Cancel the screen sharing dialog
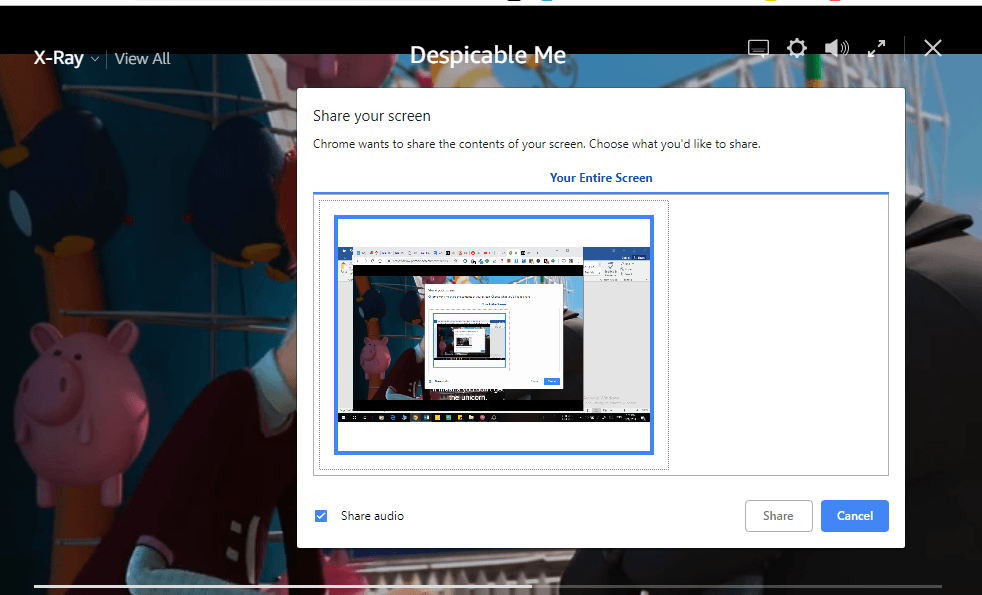The width and height of the screenshot is (982, 595). coord(854,516)
